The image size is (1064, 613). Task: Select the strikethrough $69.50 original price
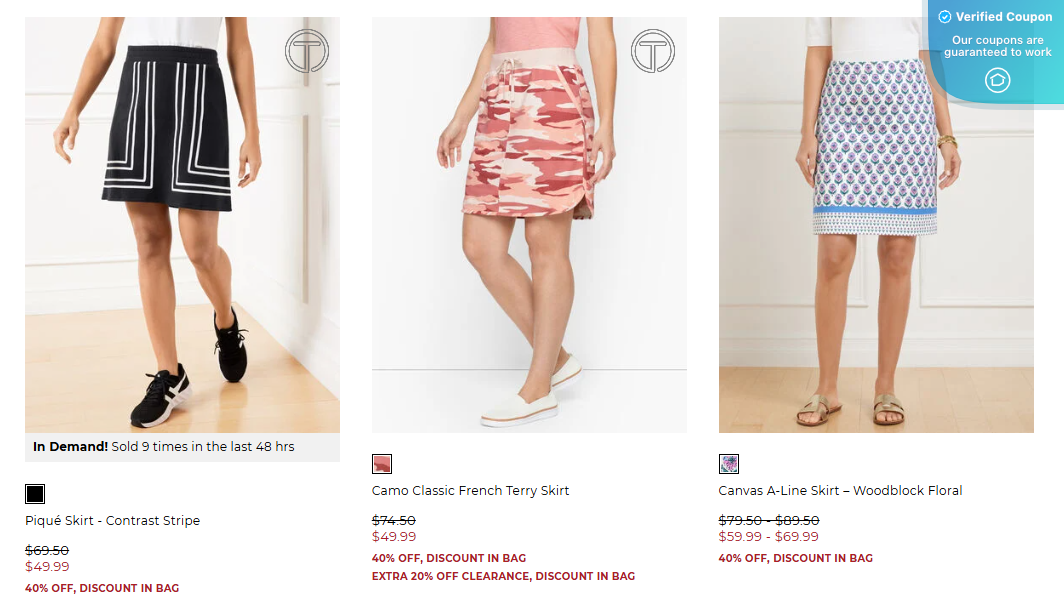pyautogui.click(x=45, y=550)
